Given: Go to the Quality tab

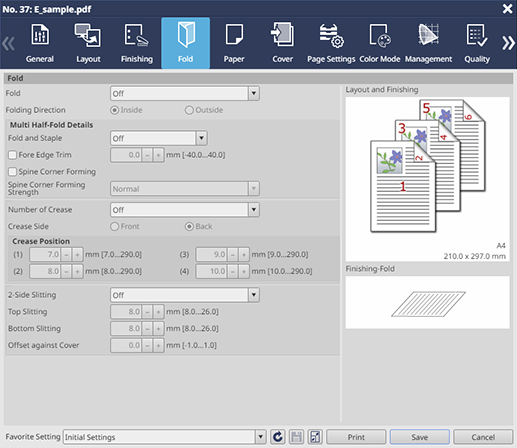Looking at the screenshot, I should [x=477, y=43].
